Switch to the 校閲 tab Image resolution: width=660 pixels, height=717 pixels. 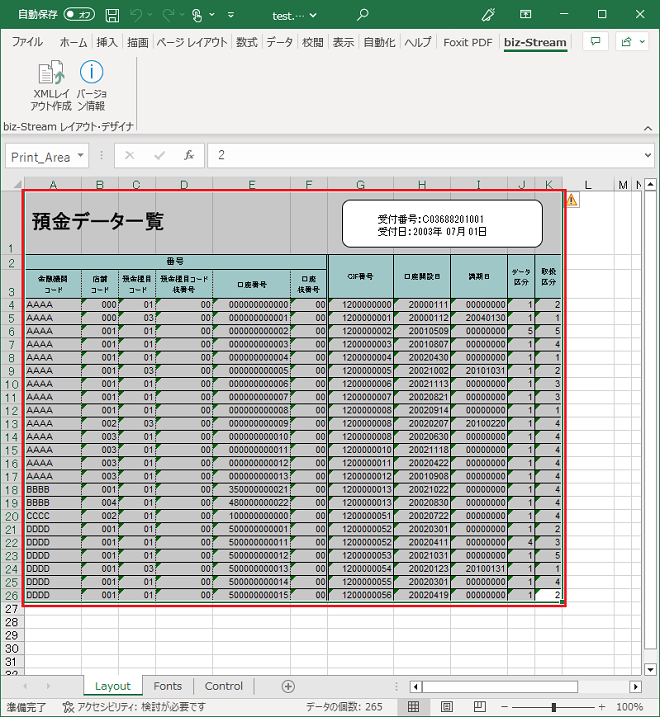[313, 42]
